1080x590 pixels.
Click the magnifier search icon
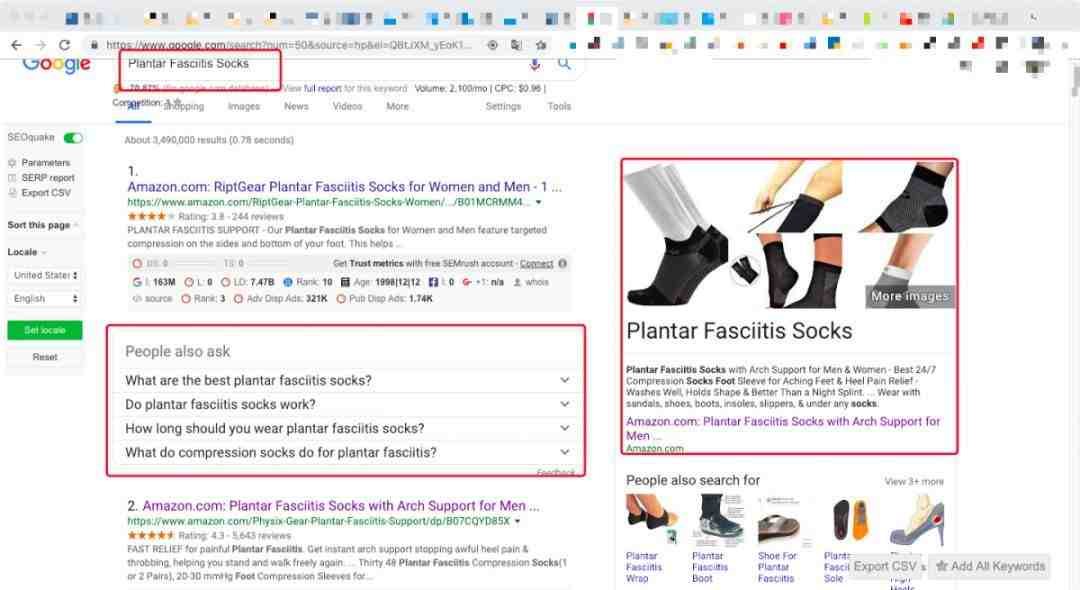coord(564,64)
